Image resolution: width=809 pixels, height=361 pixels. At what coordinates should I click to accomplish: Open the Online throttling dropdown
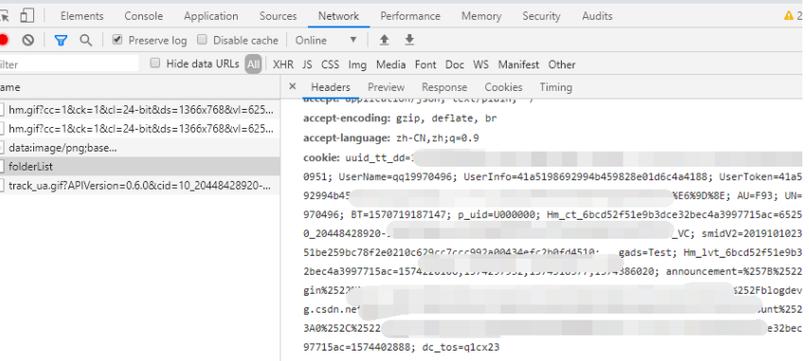326,40
